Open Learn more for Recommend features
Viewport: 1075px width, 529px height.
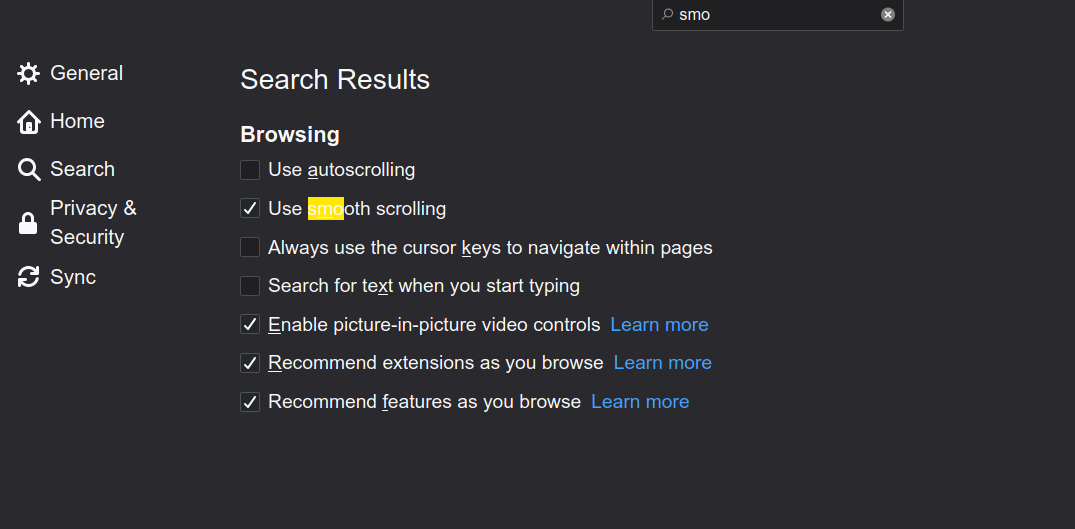(640, 402)
